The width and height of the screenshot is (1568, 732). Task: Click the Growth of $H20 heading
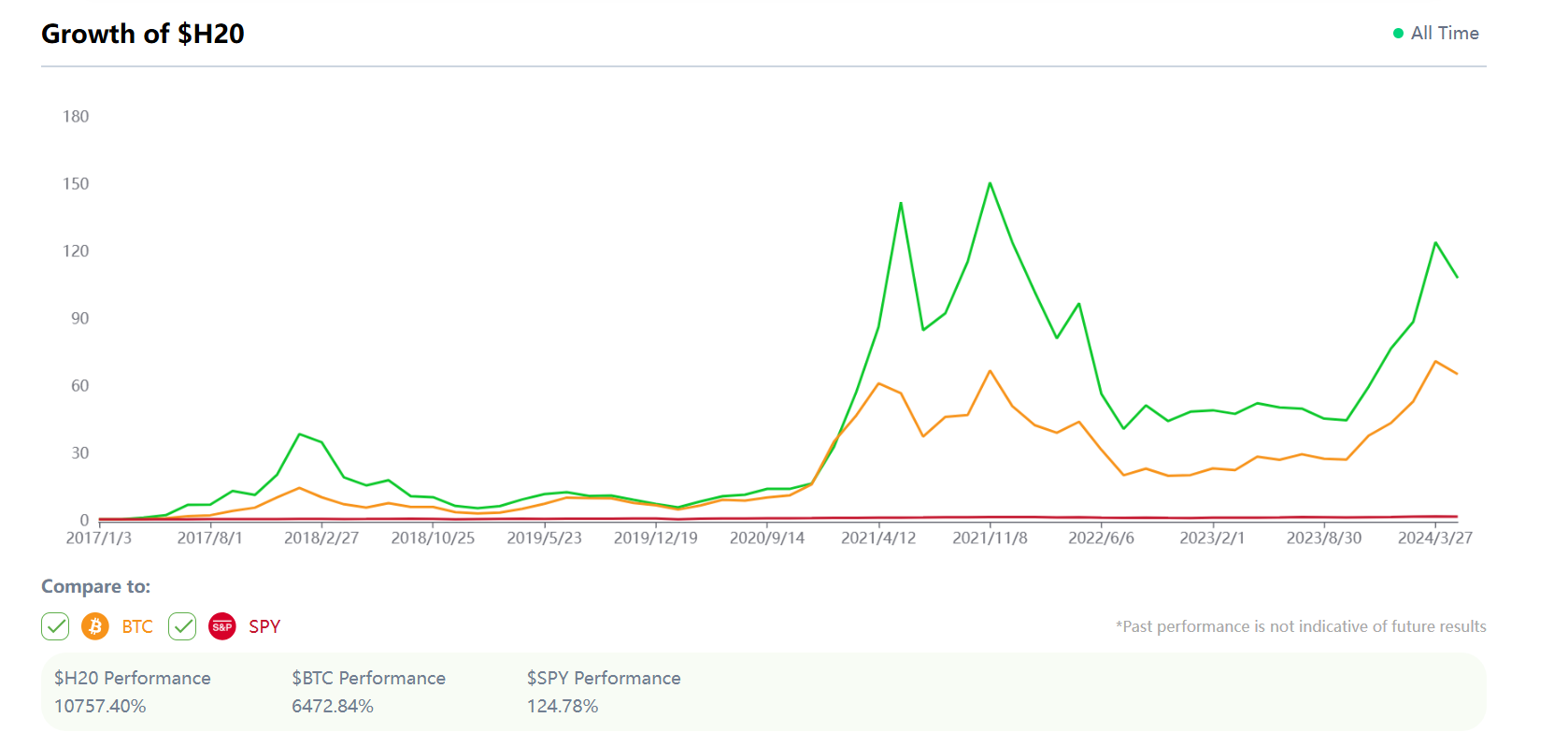pos(143,34)
